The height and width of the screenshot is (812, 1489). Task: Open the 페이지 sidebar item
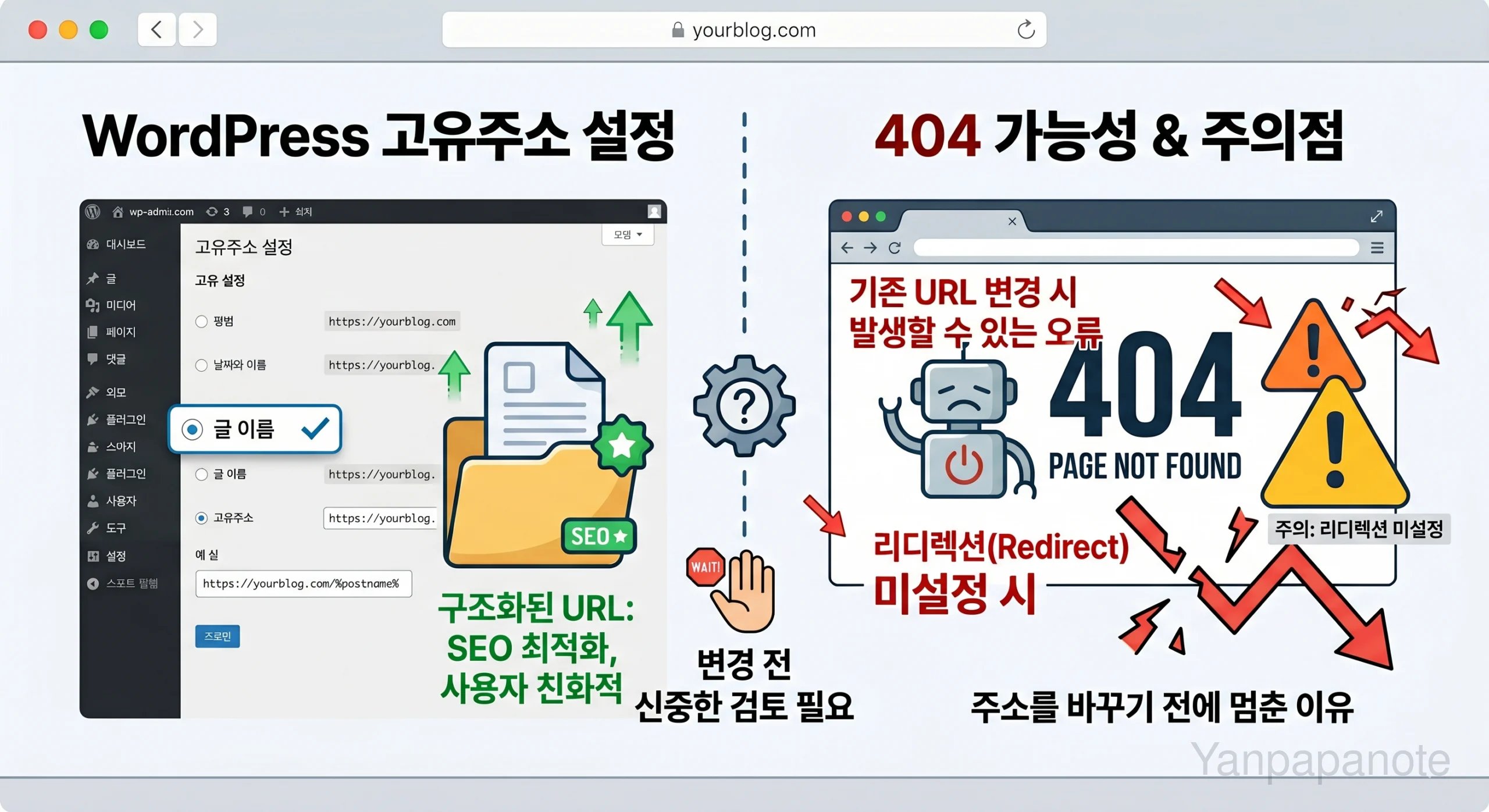point(111,332)
